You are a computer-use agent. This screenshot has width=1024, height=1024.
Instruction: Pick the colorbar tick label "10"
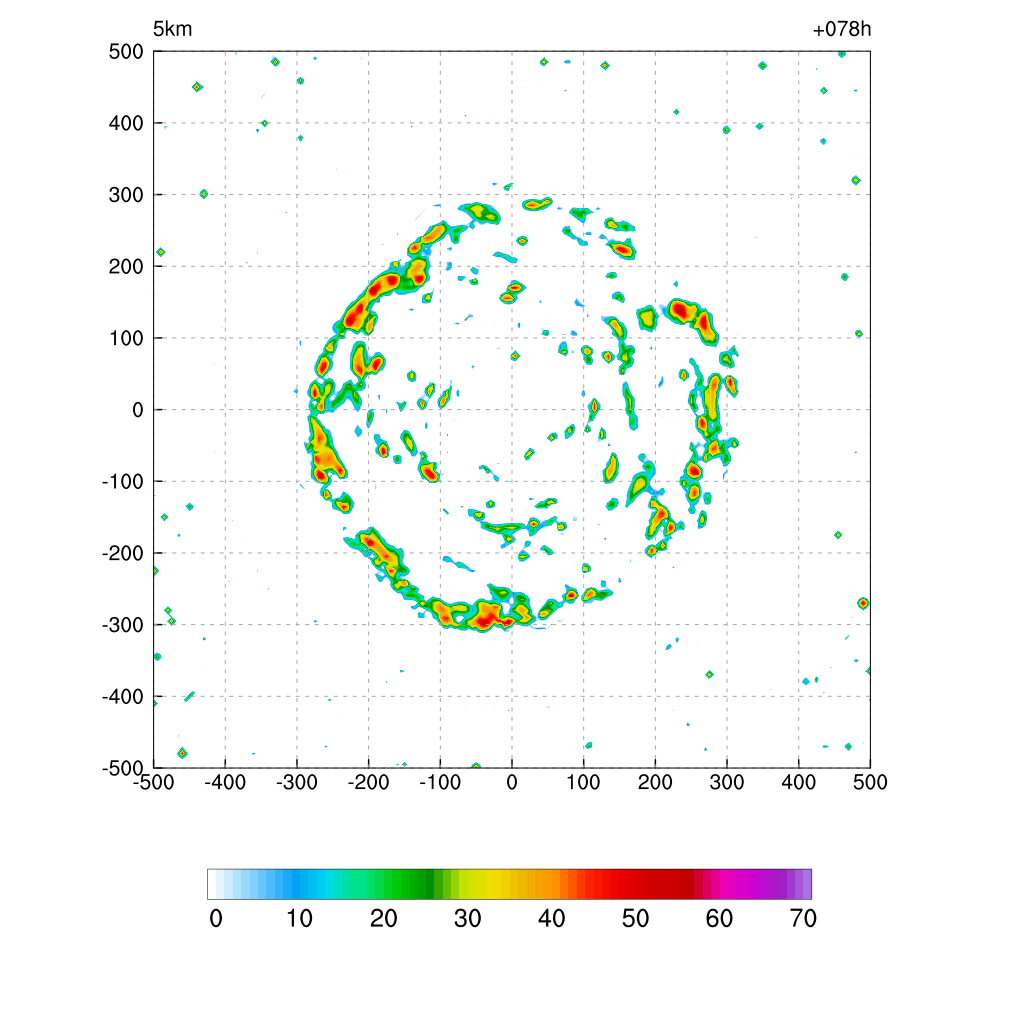click(300, 919)
